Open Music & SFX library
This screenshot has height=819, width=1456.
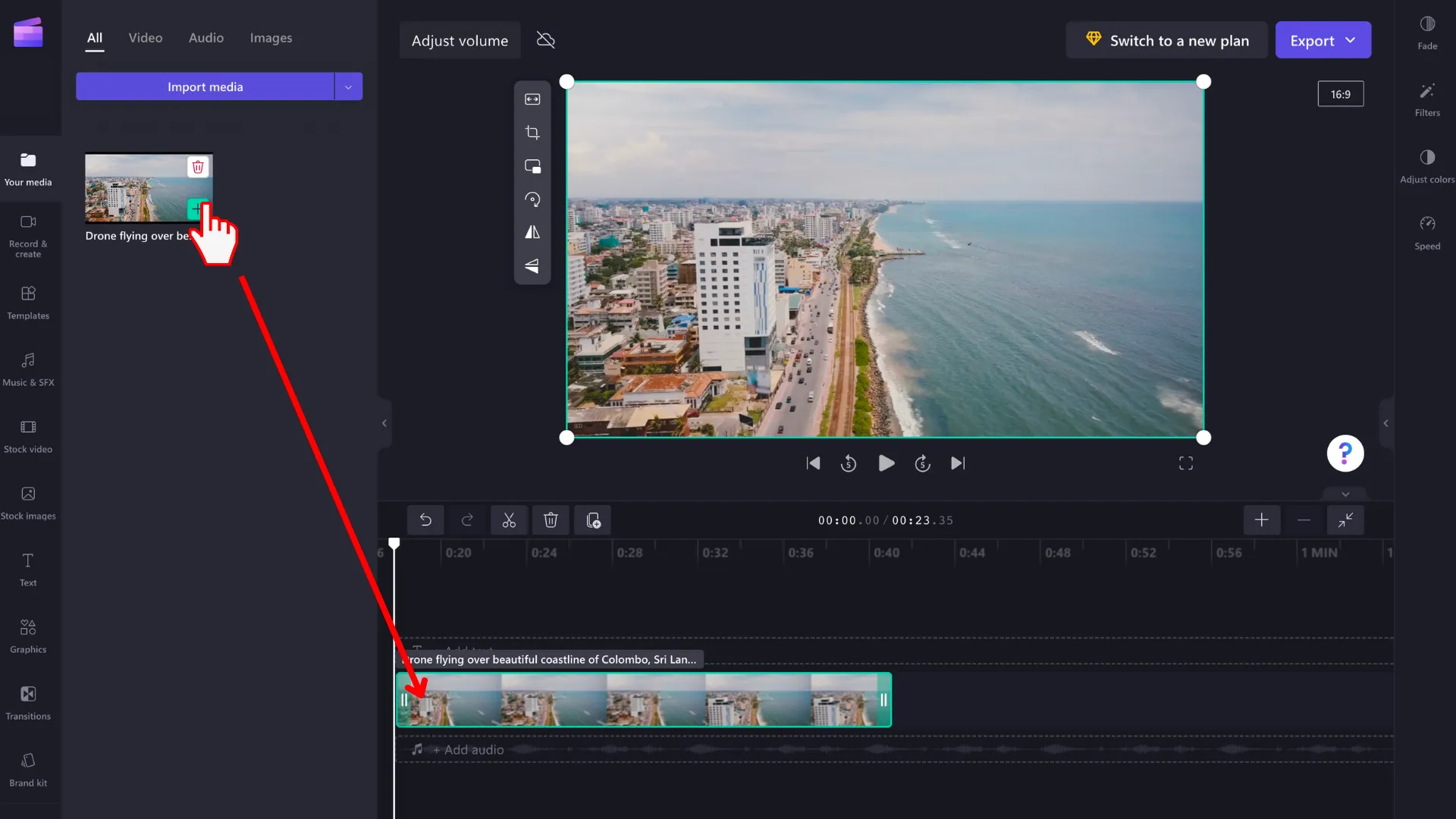[x=28, y=369]
